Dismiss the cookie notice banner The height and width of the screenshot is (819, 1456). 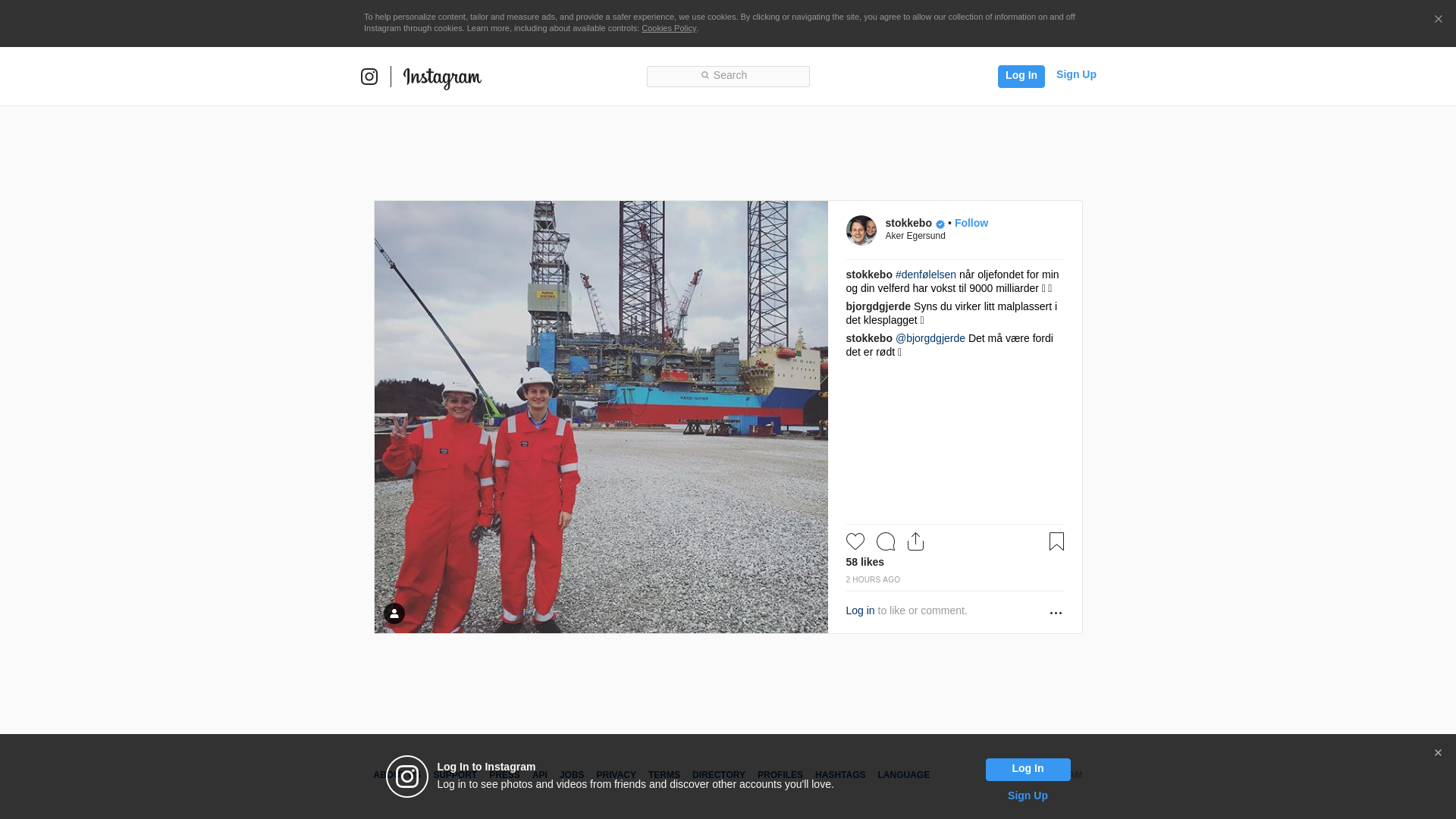[x=1438, y=20]
